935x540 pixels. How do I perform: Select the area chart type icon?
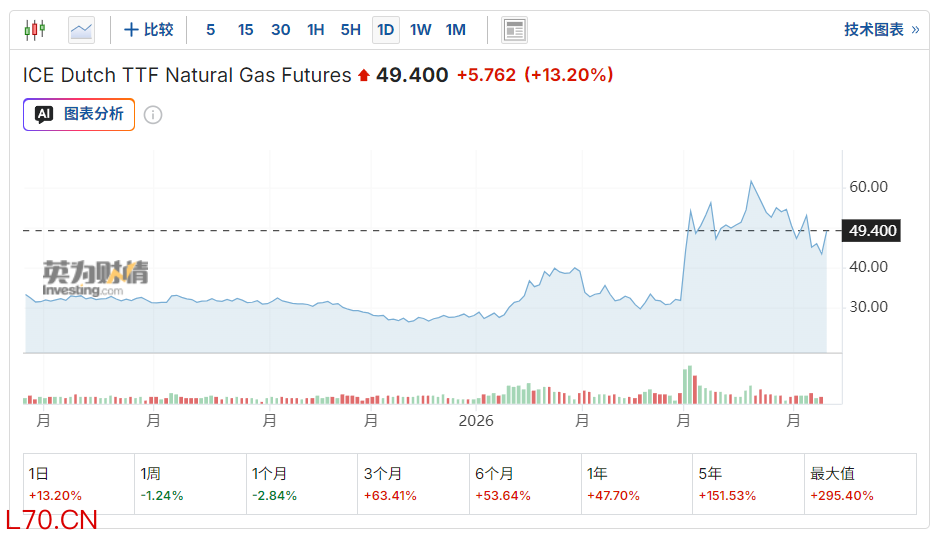pos(81,30)
